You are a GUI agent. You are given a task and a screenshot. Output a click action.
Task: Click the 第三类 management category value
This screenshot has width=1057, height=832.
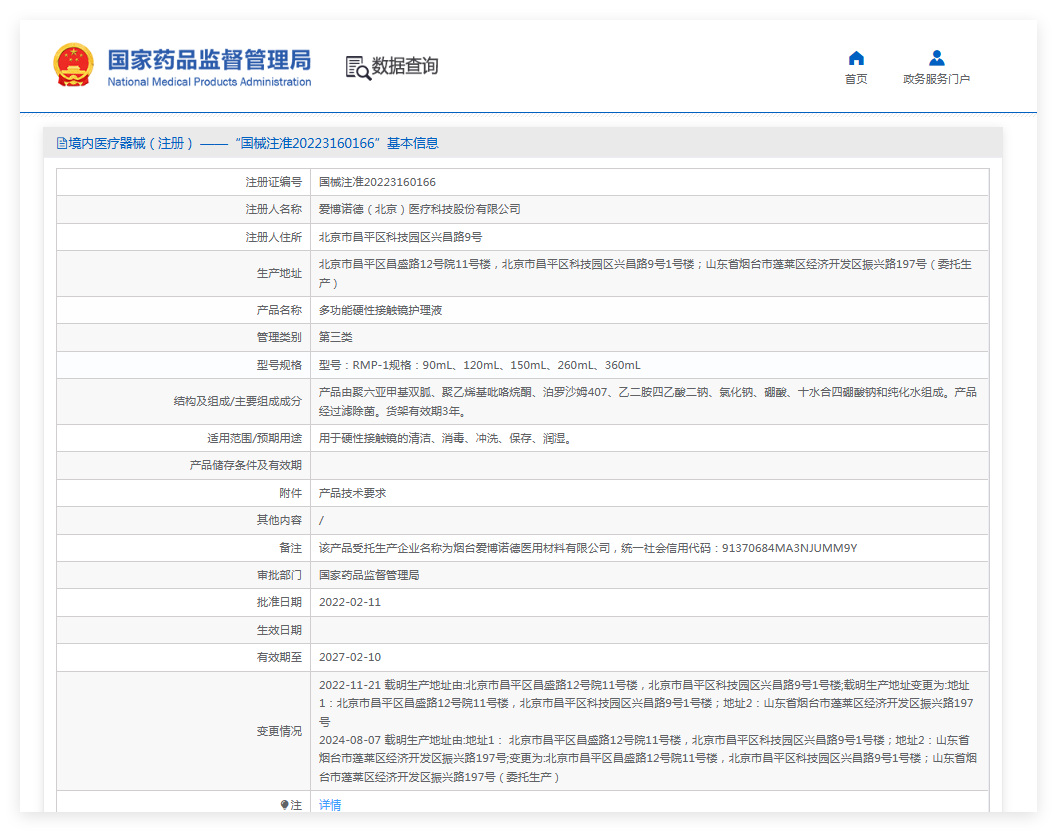tap(336, 337)
